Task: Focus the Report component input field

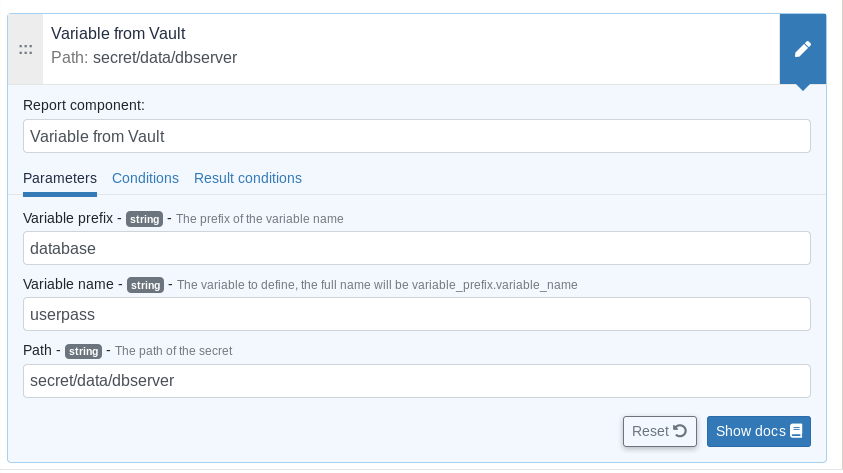Action: (417, 136)
